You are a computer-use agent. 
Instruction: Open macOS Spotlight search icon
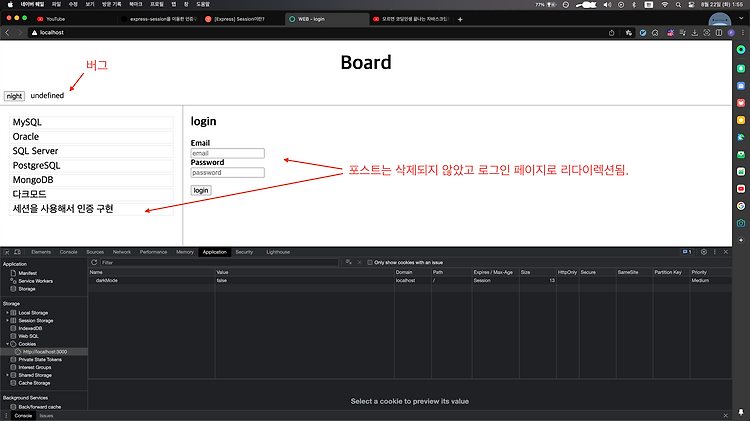coord(678,4)
